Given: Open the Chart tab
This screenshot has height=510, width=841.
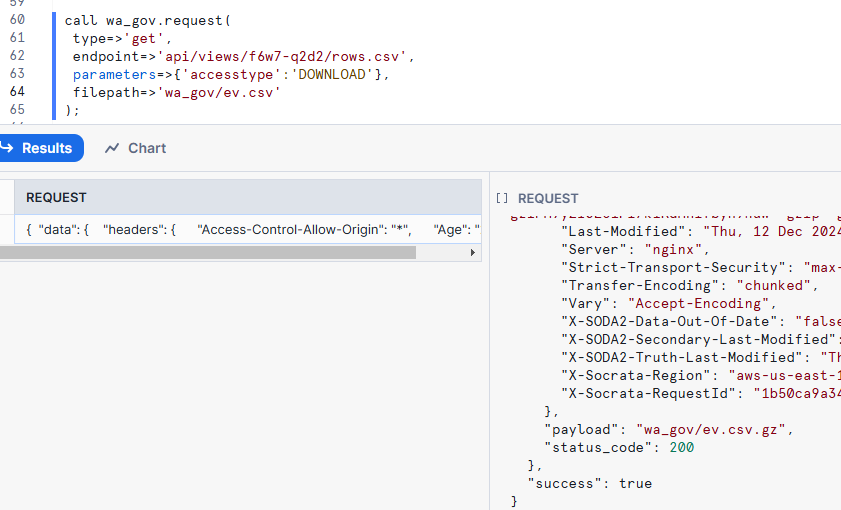Looking at the screenshot, I should click(x=146, y=148).
